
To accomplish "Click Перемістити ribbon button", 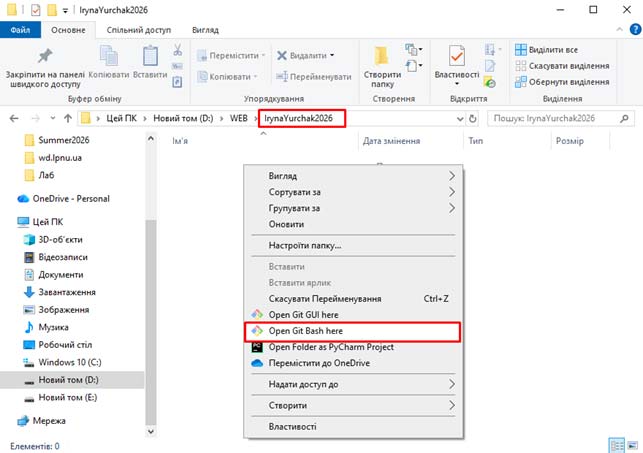I will coord(231,55).
